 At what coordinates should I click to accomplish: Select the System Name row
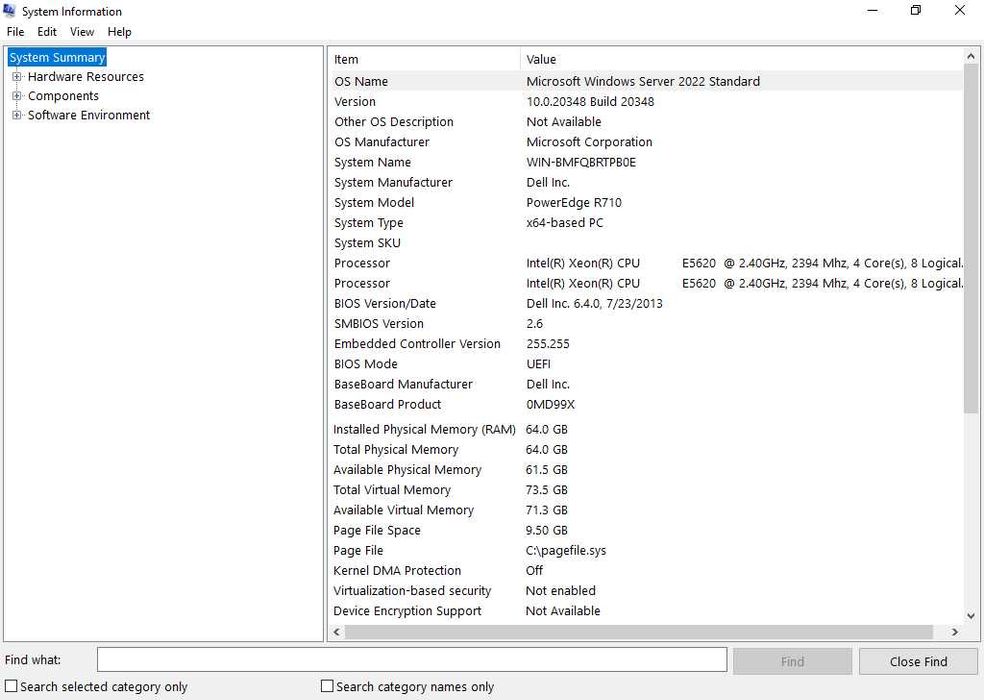pyautogui.click(x=646, y=162)
